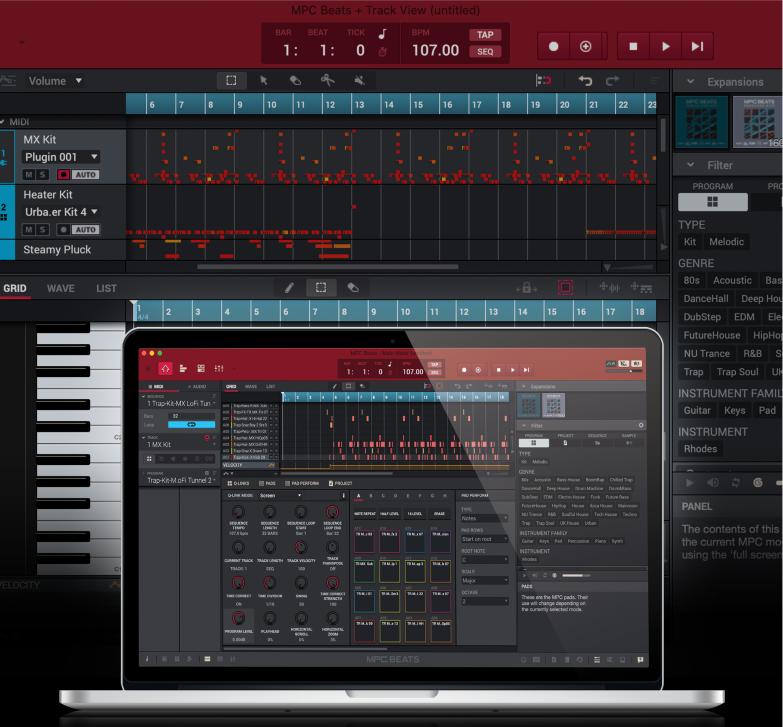Click the large undo arrow in the background toolbar
Screen dimensions: 783x727
coord(585,80)
